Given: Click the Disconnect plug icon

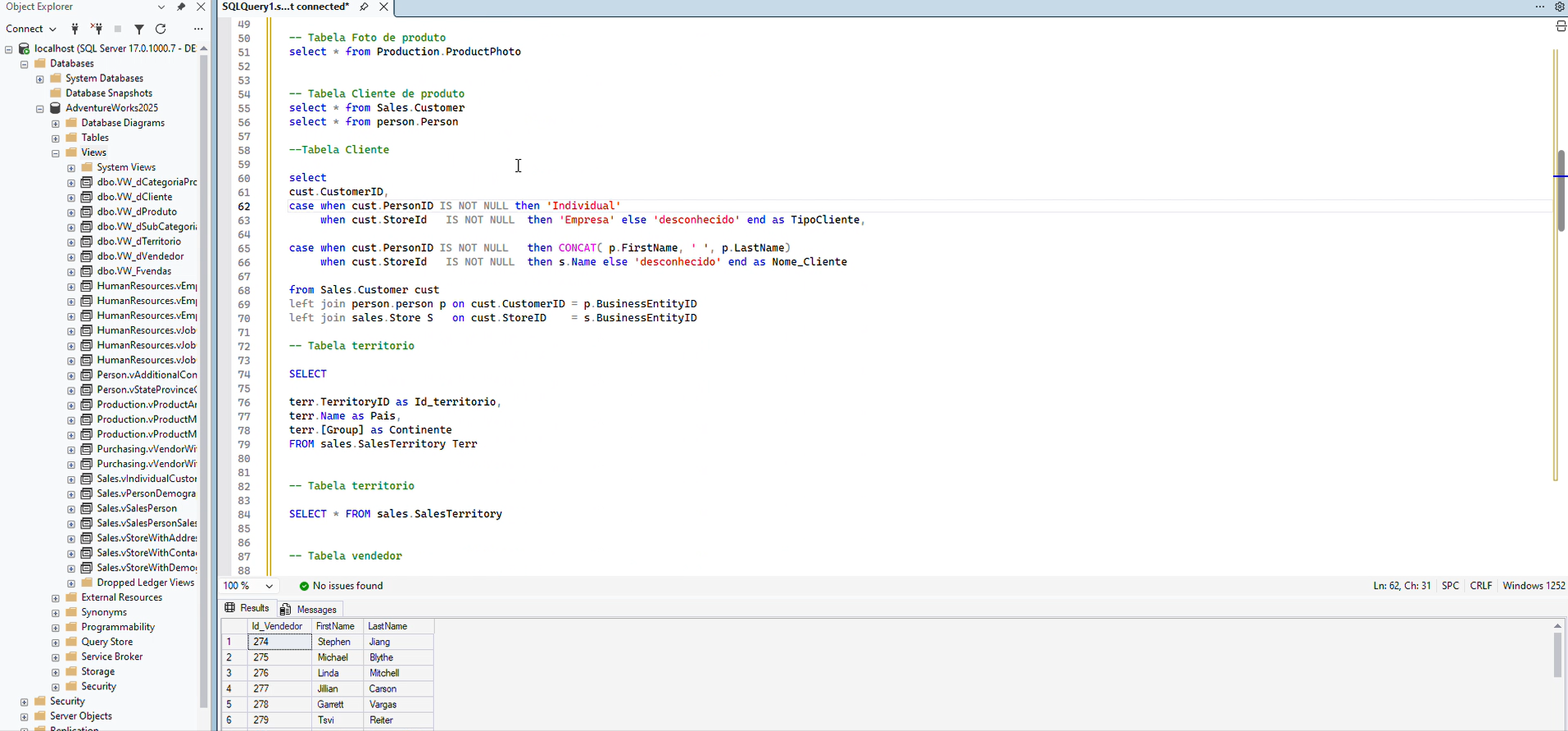Looking at the screenshot, I should click(x=96, y=29).
